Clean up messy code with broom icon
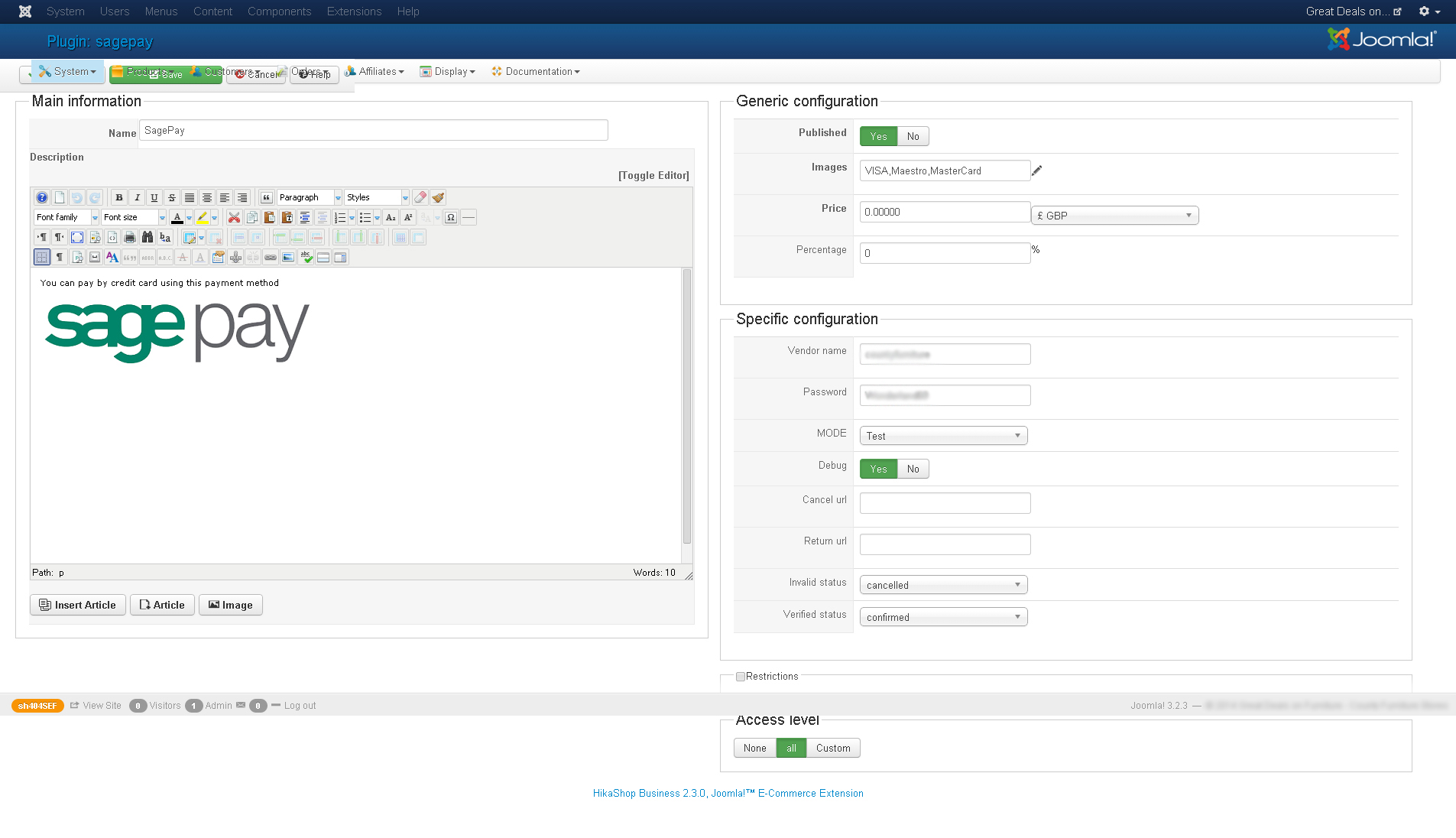1456x838 pixels. (438, 197)
